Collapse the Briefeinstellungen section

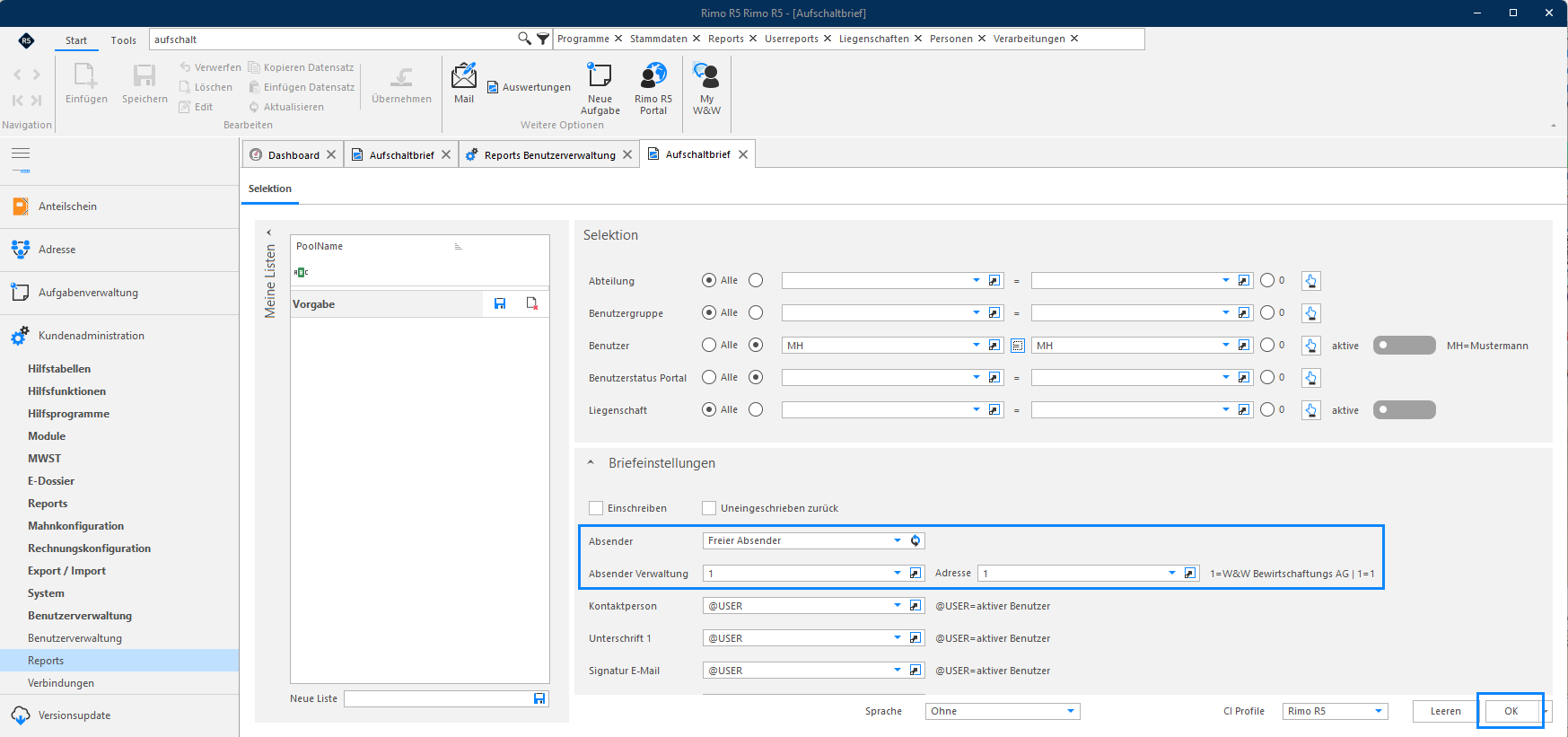point(591,463)
